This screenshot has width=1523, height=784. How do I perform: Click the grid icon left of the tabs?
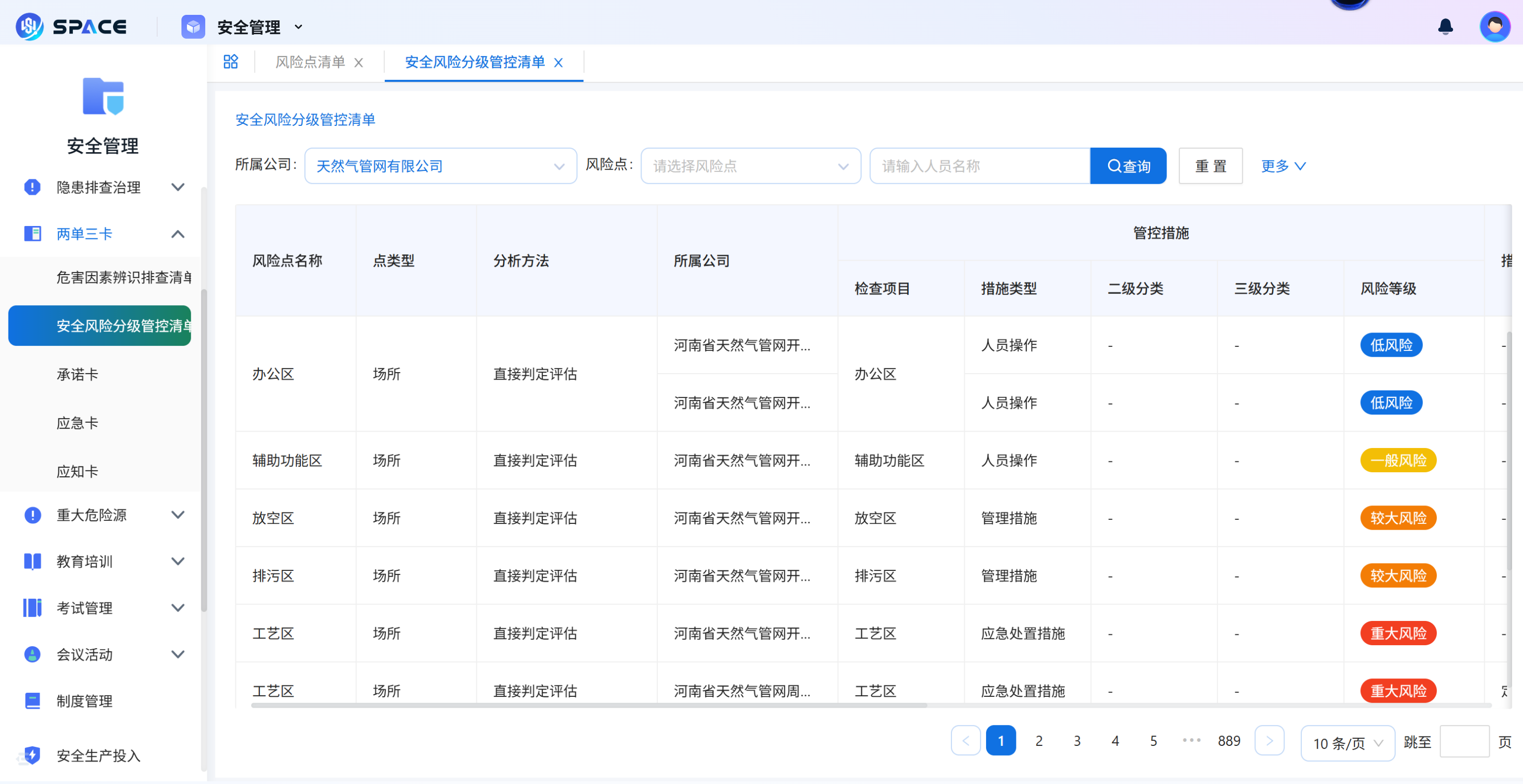[x=231, y=61]
